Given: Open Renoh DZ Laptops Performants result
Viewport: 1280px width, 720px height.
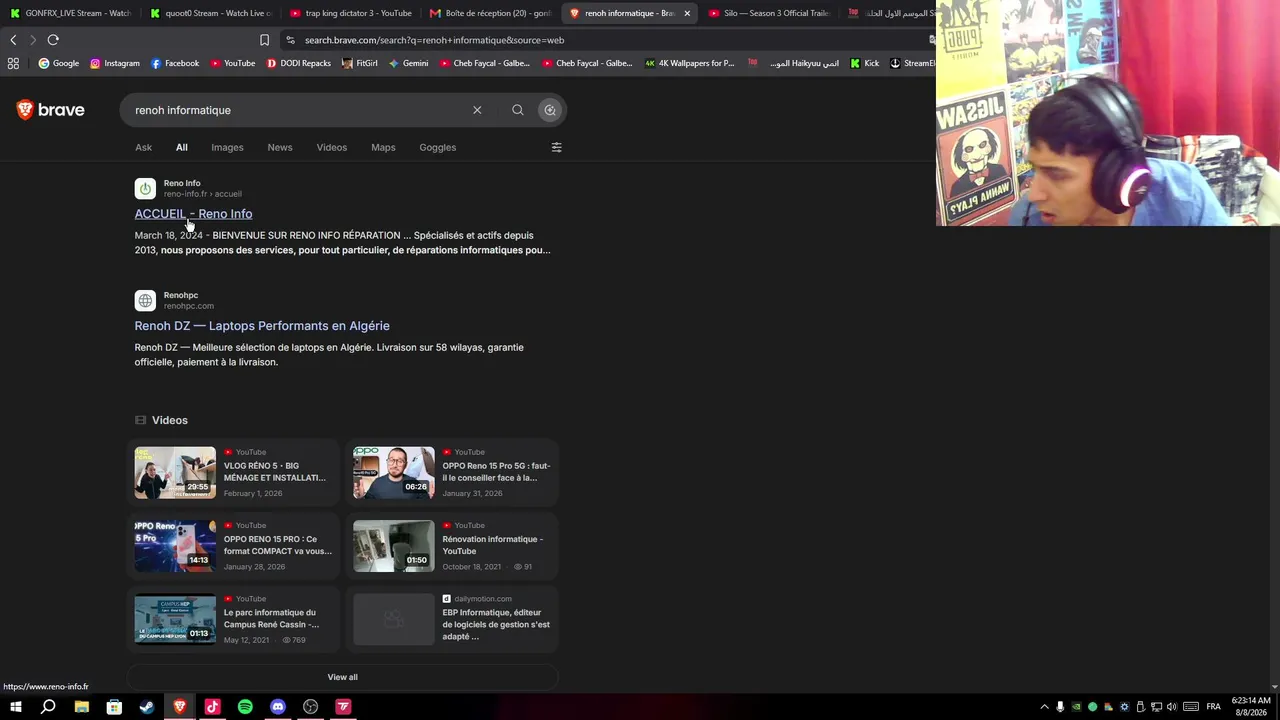Looking at the screenshot, I should click(x=262, y=326).
